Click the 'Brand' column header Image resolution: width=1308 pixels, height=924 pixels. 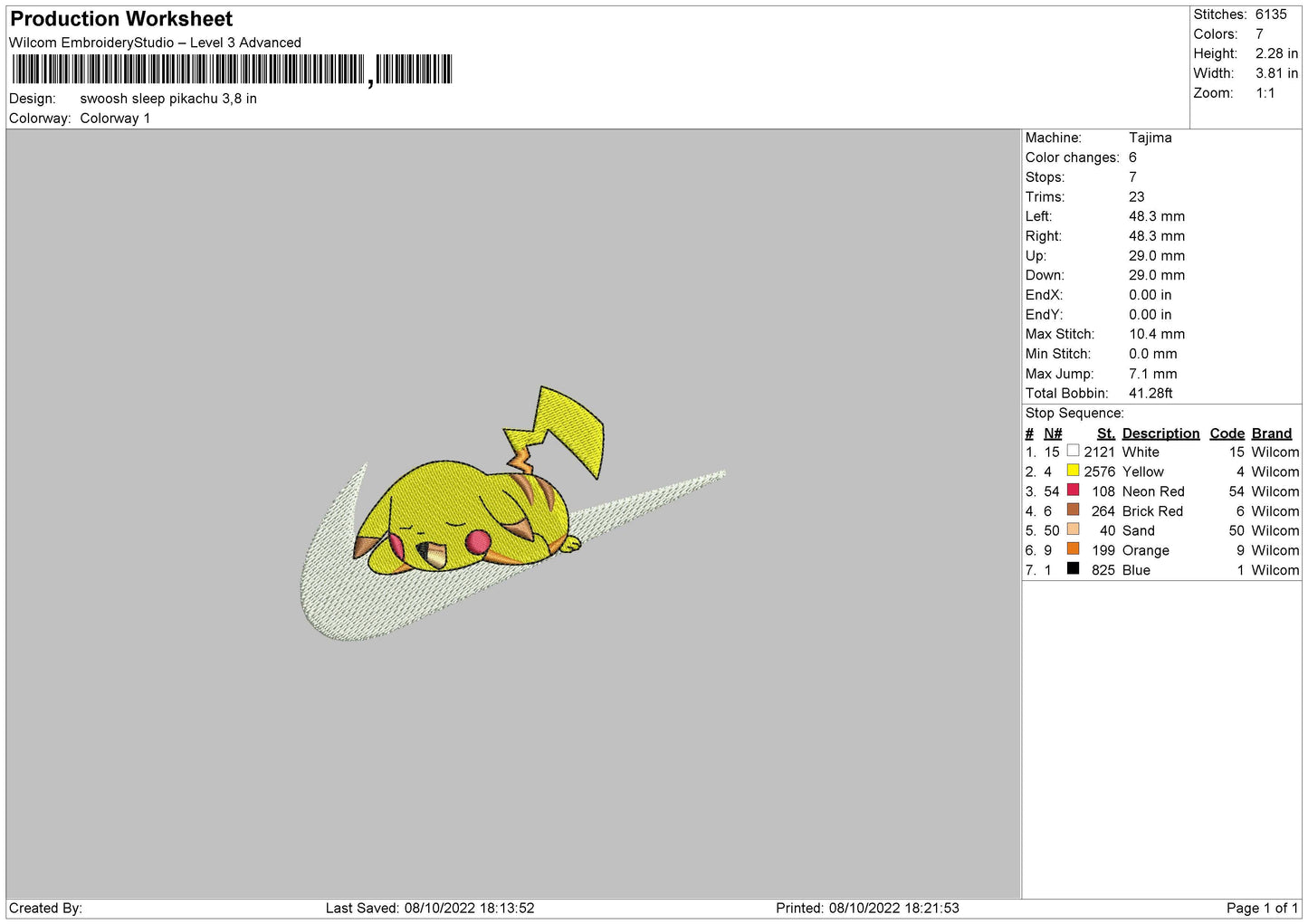click(x=1272, y=433)
